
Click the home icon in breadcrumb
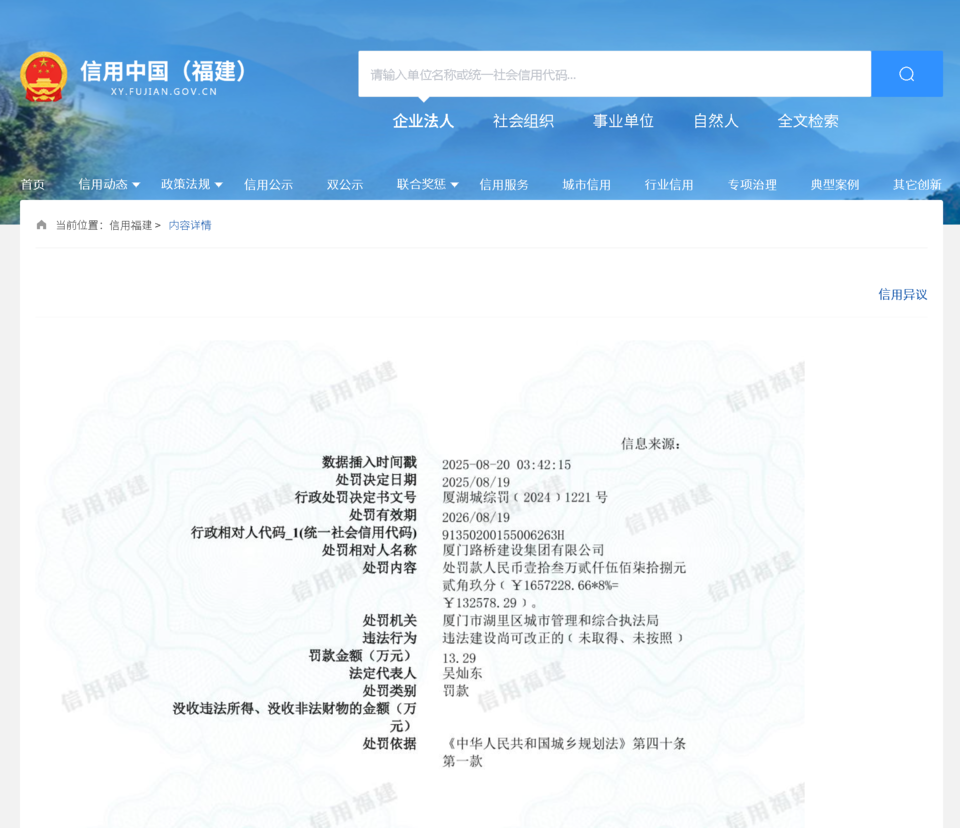click(41, 225)
